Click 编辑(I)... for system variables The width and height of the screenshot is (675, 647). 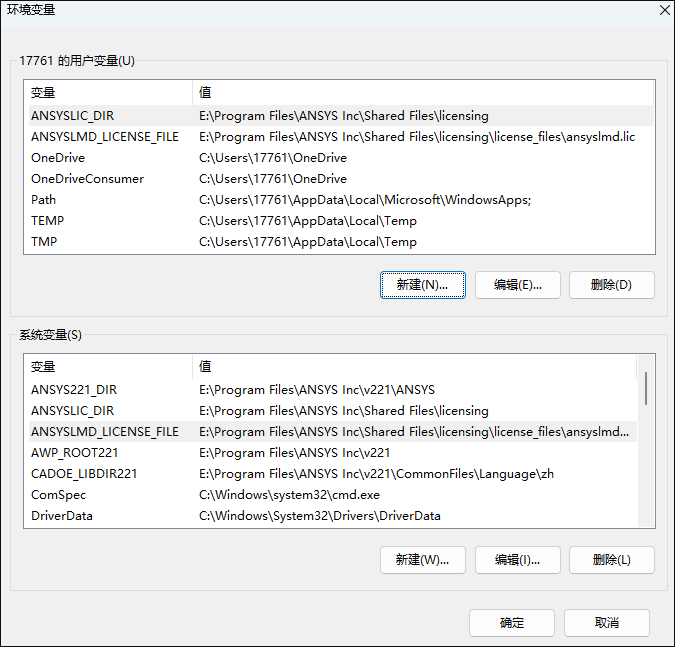pyautogui.click(x=517, y=560)
